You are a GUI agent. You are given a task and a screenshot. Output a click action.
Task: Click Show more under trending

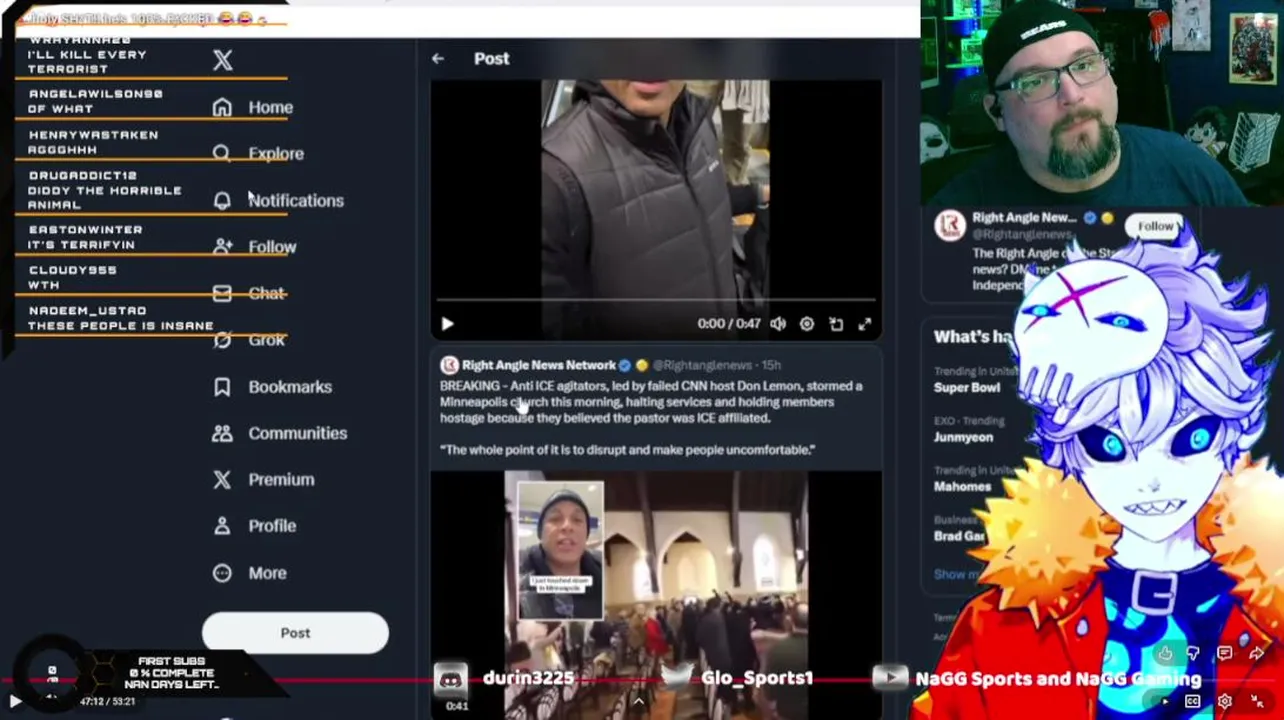[957, 574]
